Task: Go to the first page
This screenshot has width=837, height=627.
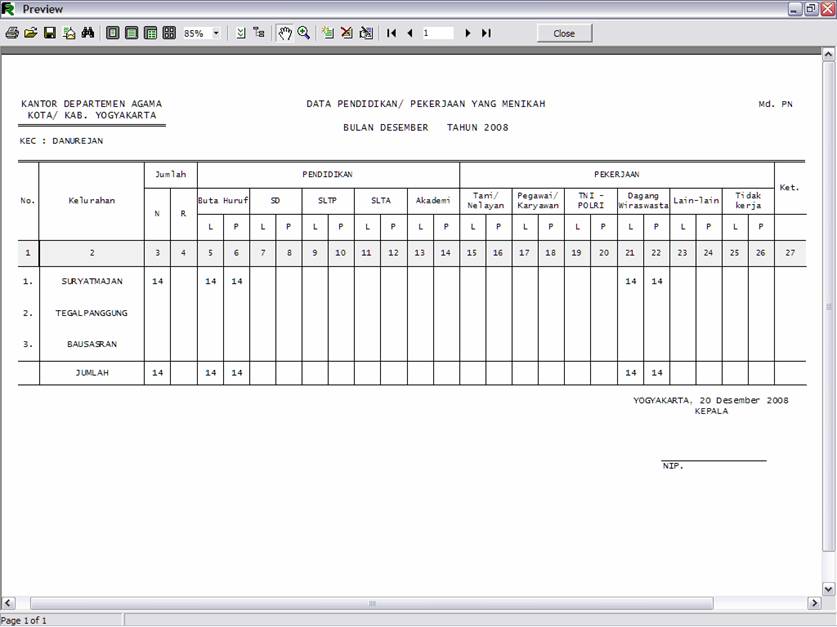Action: (392, 33)
